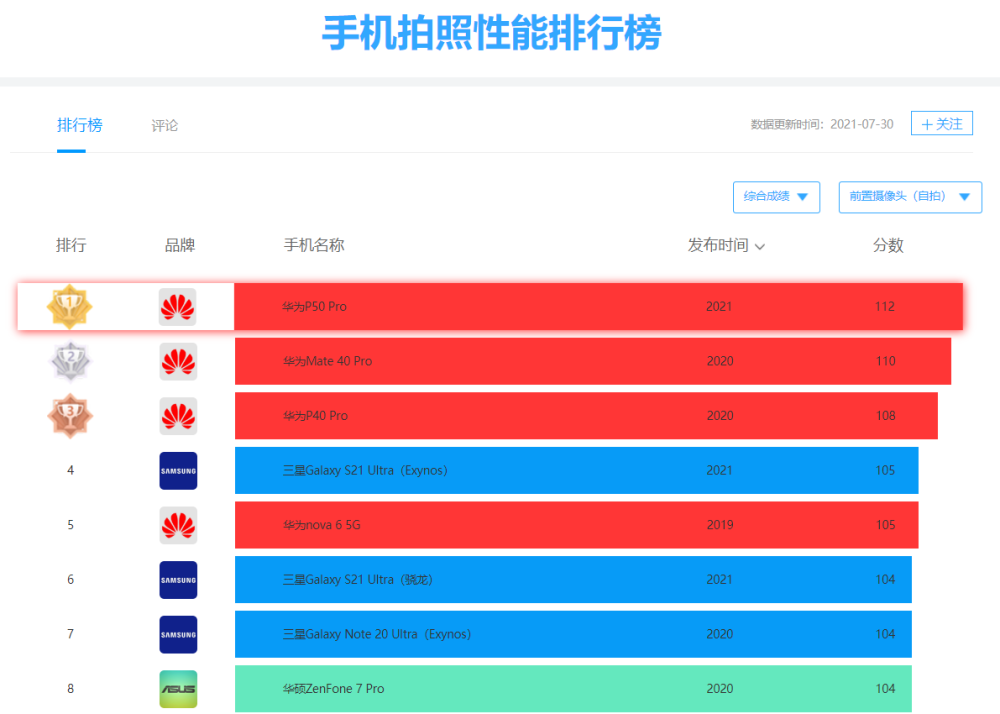
Task: Click the ＋关注 follow button
Action: point(941,124)
